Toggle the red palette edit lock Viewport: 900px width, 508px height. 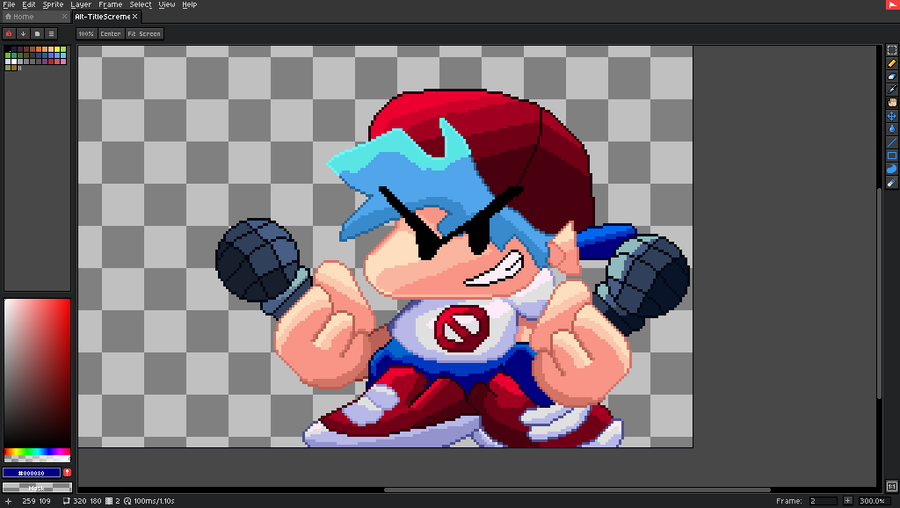coord(9,34)
